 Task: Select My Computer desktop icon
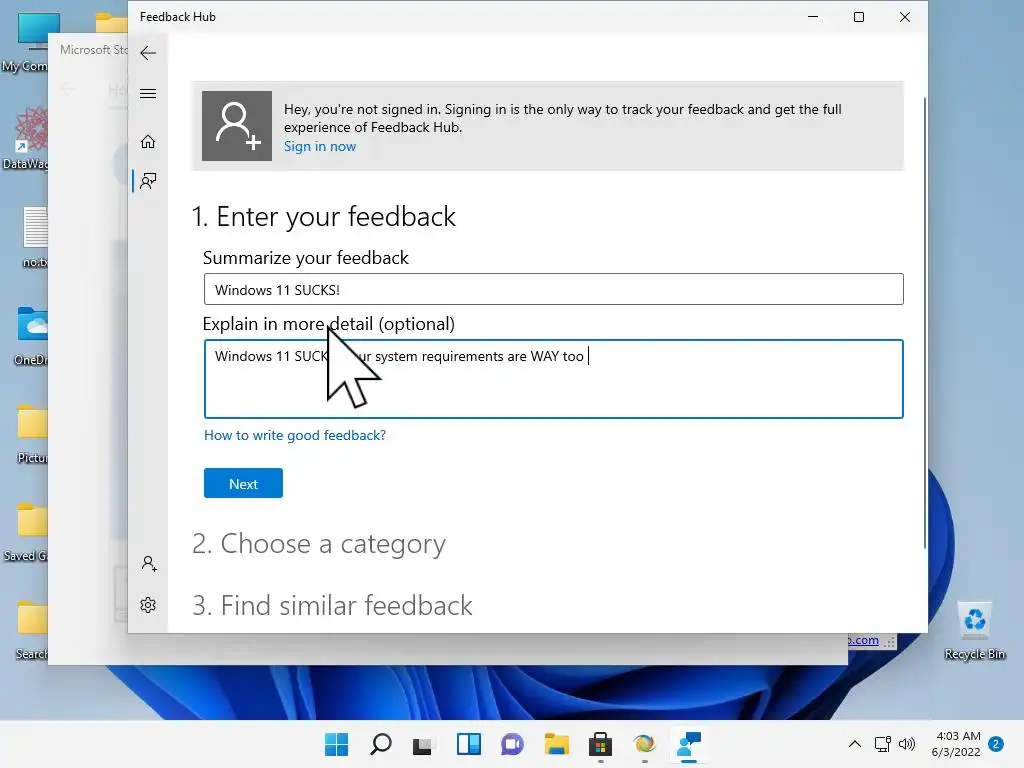pyautogui.click(x=25, y=42)
